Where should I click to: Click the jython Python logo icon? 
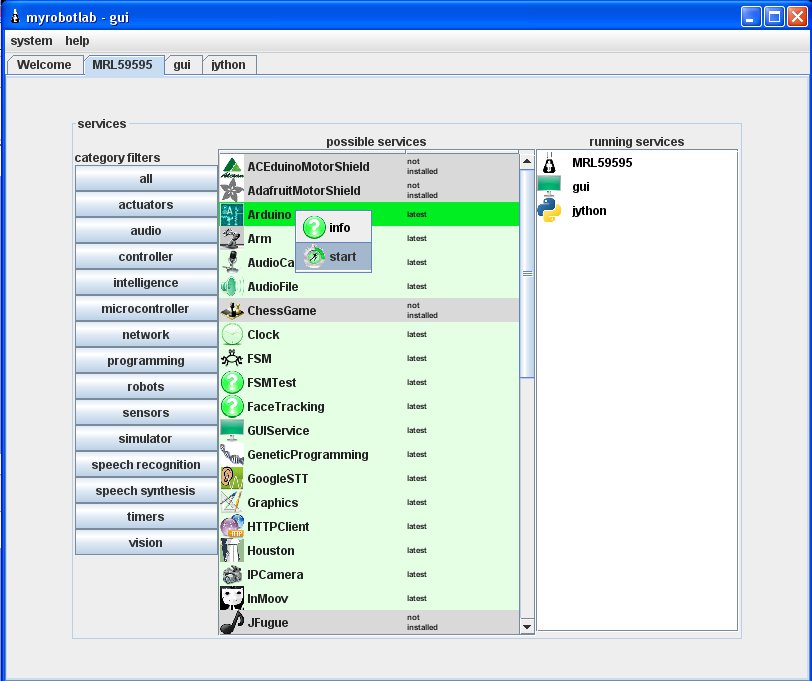pos(549,211)
